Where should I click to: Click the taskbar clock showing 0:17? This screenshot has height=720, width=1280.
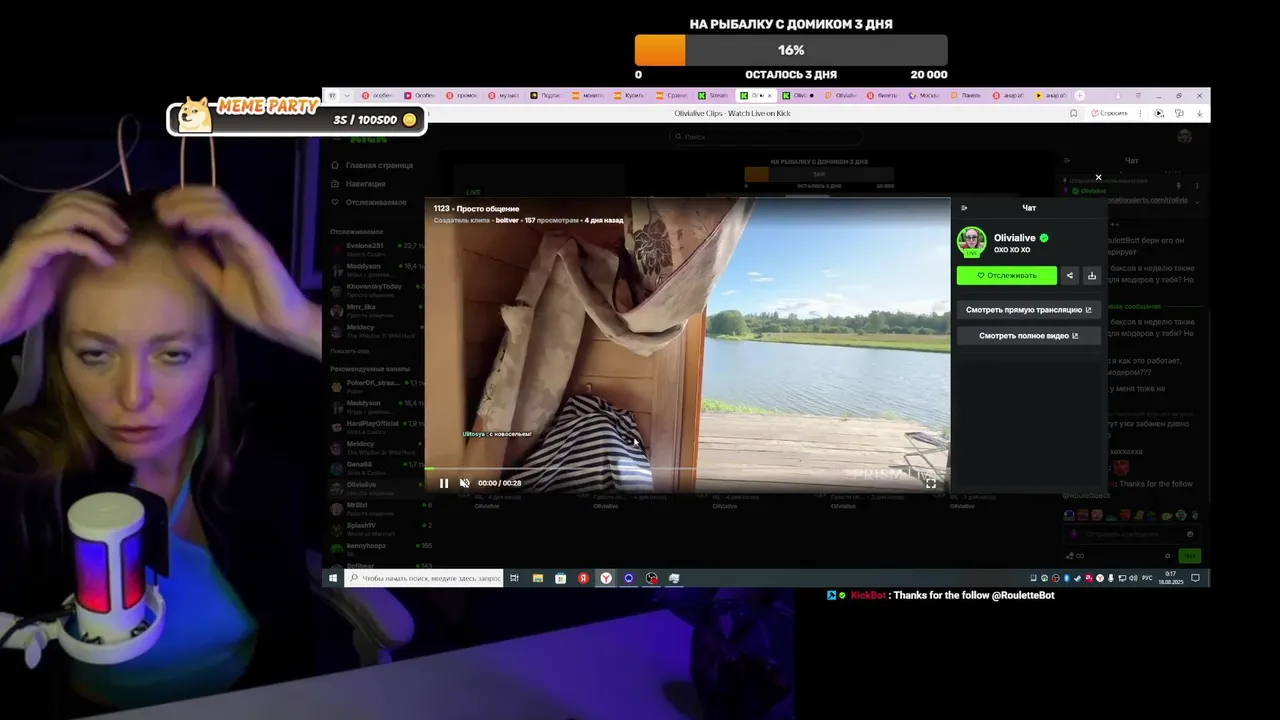click(1171, 578)
